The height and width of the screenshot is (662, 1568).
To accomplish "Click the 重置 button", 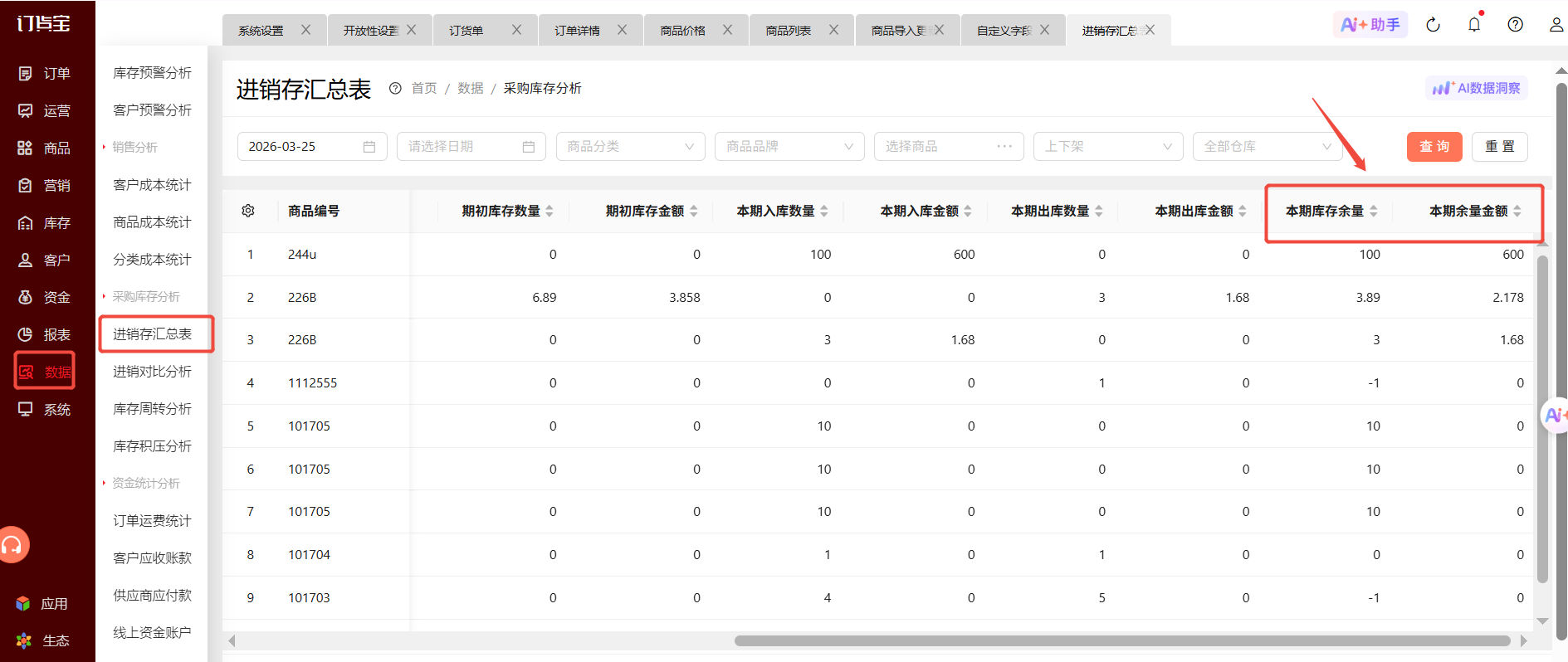I will pos(1500,147).
